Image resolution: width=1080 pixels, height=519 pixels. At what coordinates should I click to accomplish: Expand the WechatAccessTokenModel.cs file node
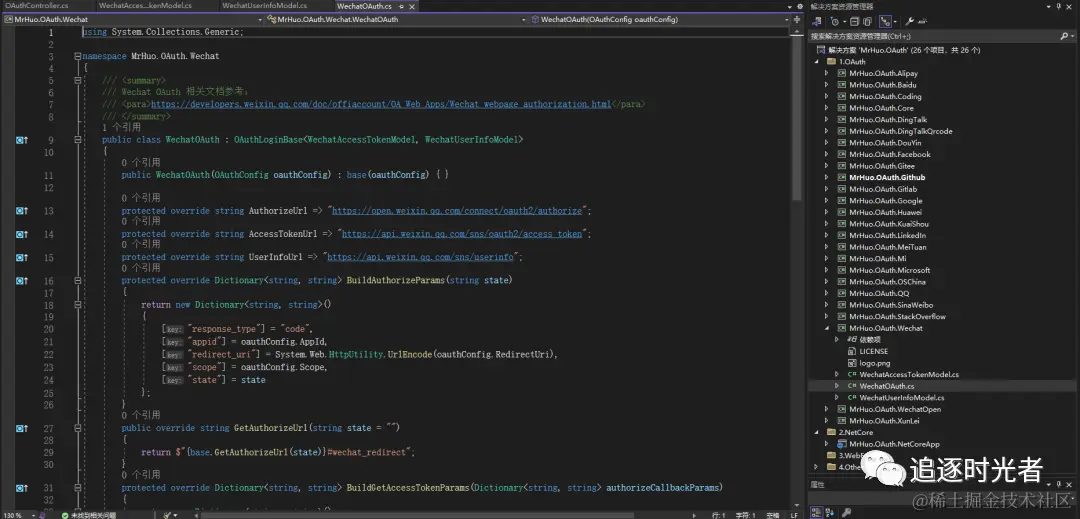837,374
